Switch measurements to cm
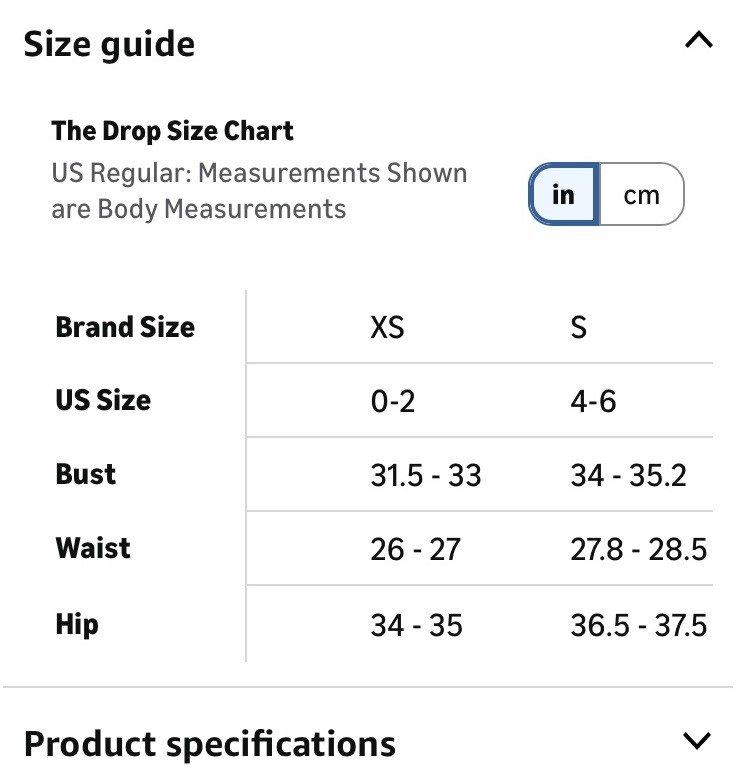742x783 pixels. [641, 194]
